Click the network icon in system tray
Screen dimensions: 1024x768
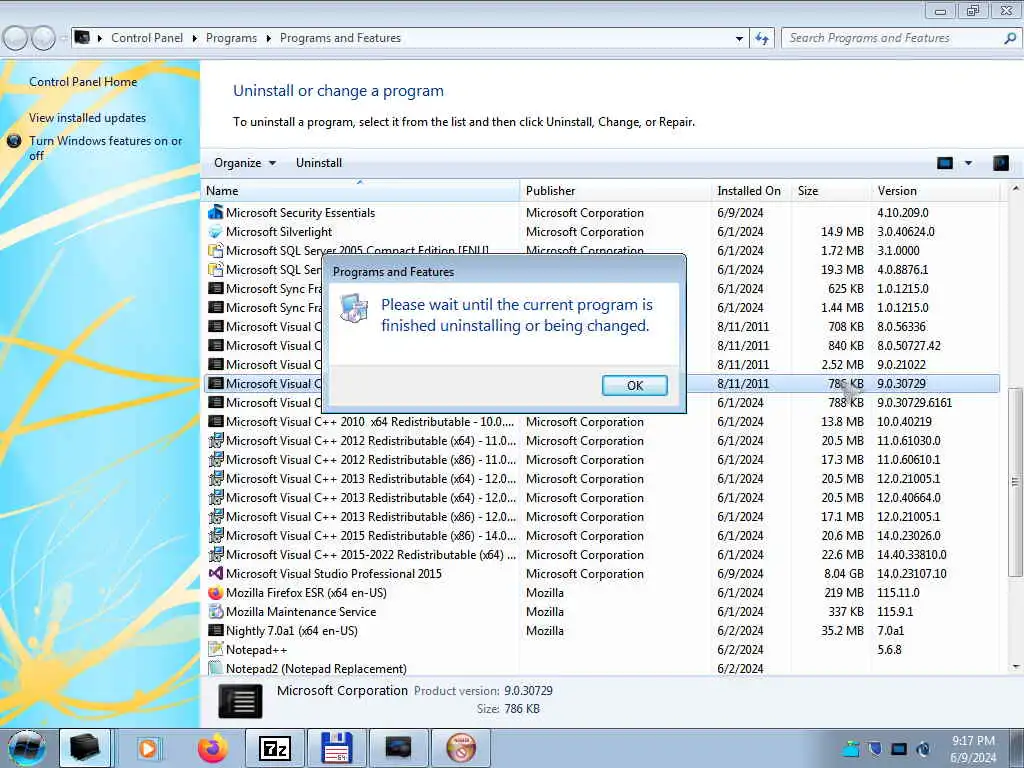(899, 749)
